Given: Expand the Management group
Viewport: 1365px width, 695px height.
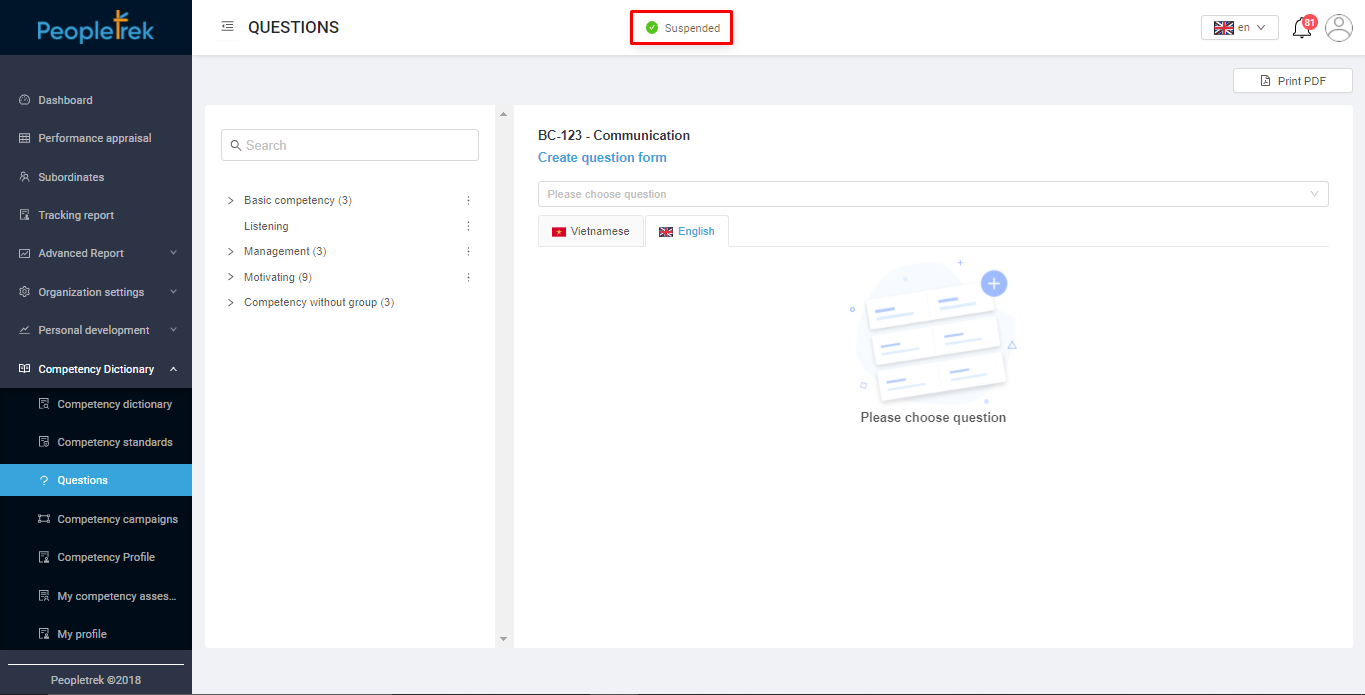Looking at the screenshot, I should (231, 251).
